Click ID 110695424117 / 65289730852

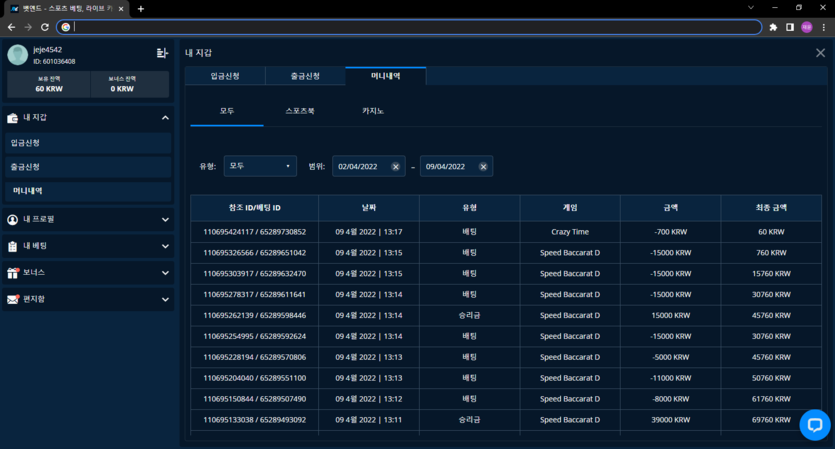[x=255, y=232]
